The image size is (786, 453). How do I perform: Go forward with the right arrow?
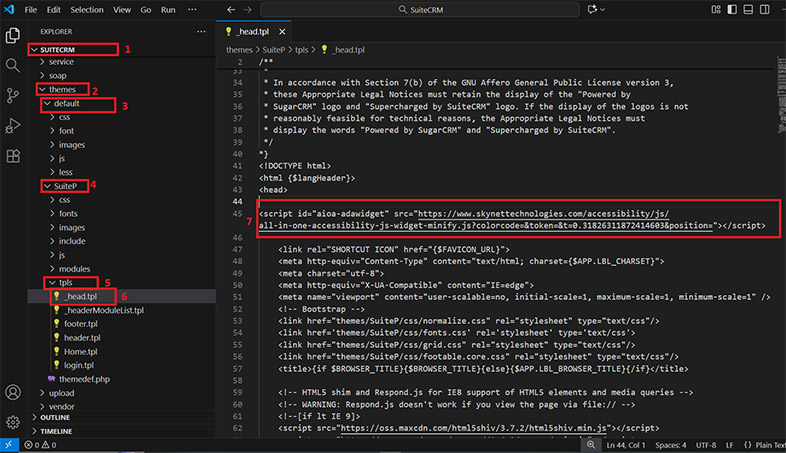[x=248, y=10]
